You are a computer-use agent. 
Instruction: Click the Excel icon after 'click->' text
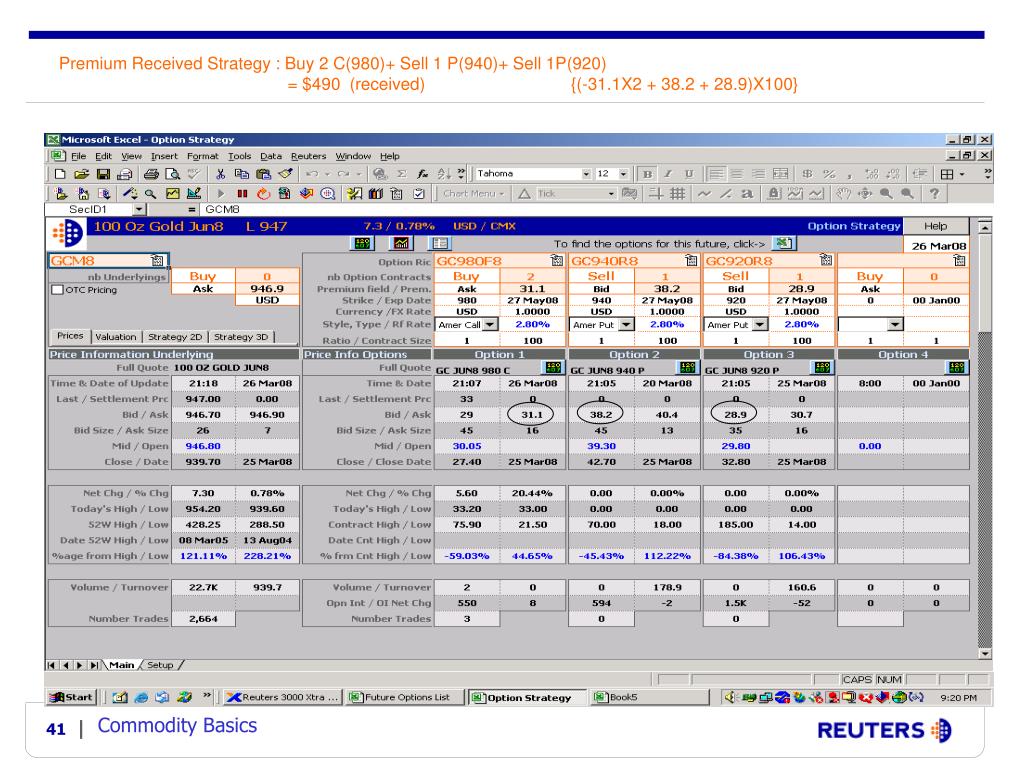tap(782, 244)
